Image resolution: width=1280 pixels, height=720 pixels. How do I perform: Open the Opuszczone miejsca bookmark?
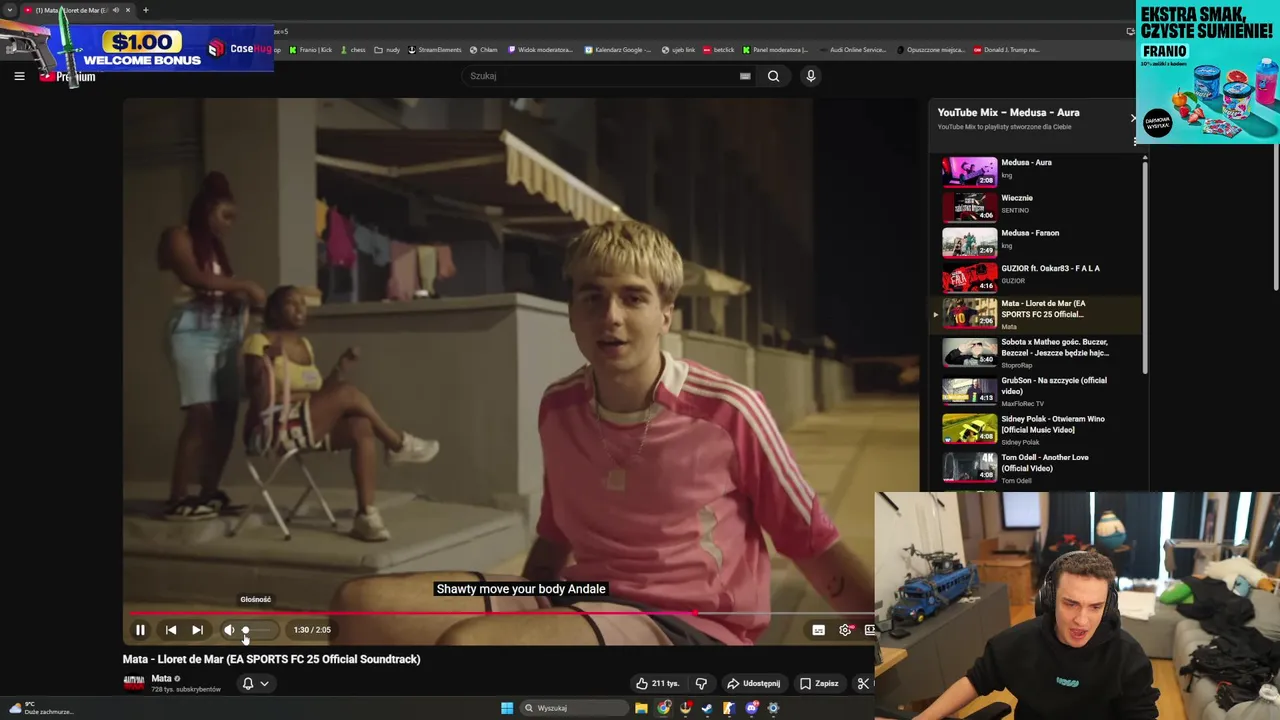930,50
